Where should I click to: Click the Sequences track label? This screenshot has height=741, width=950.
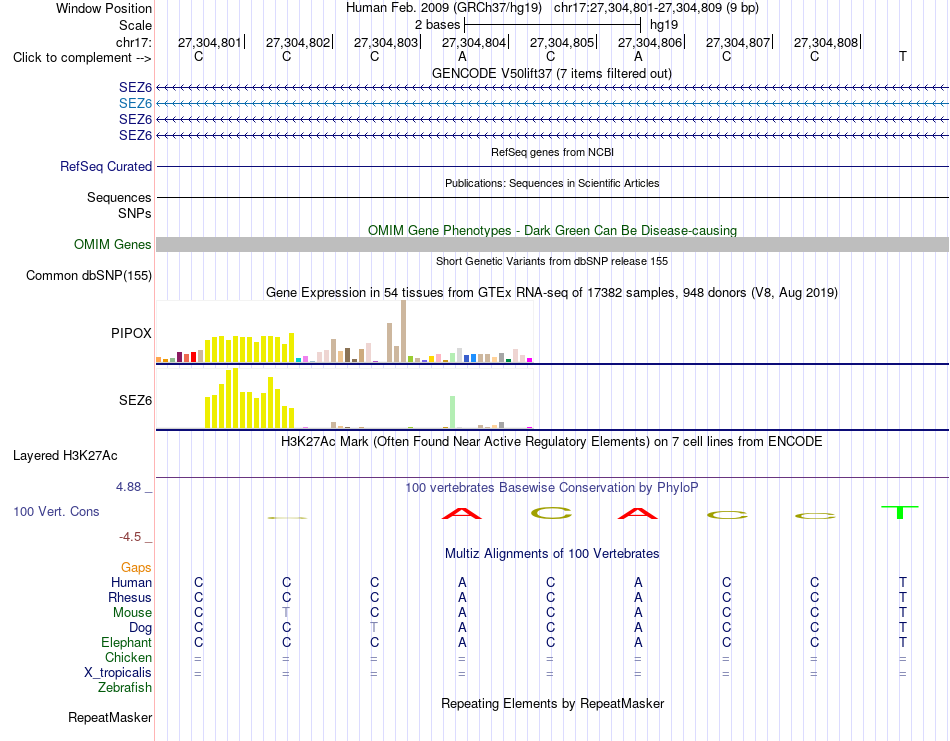pos(119,198)
